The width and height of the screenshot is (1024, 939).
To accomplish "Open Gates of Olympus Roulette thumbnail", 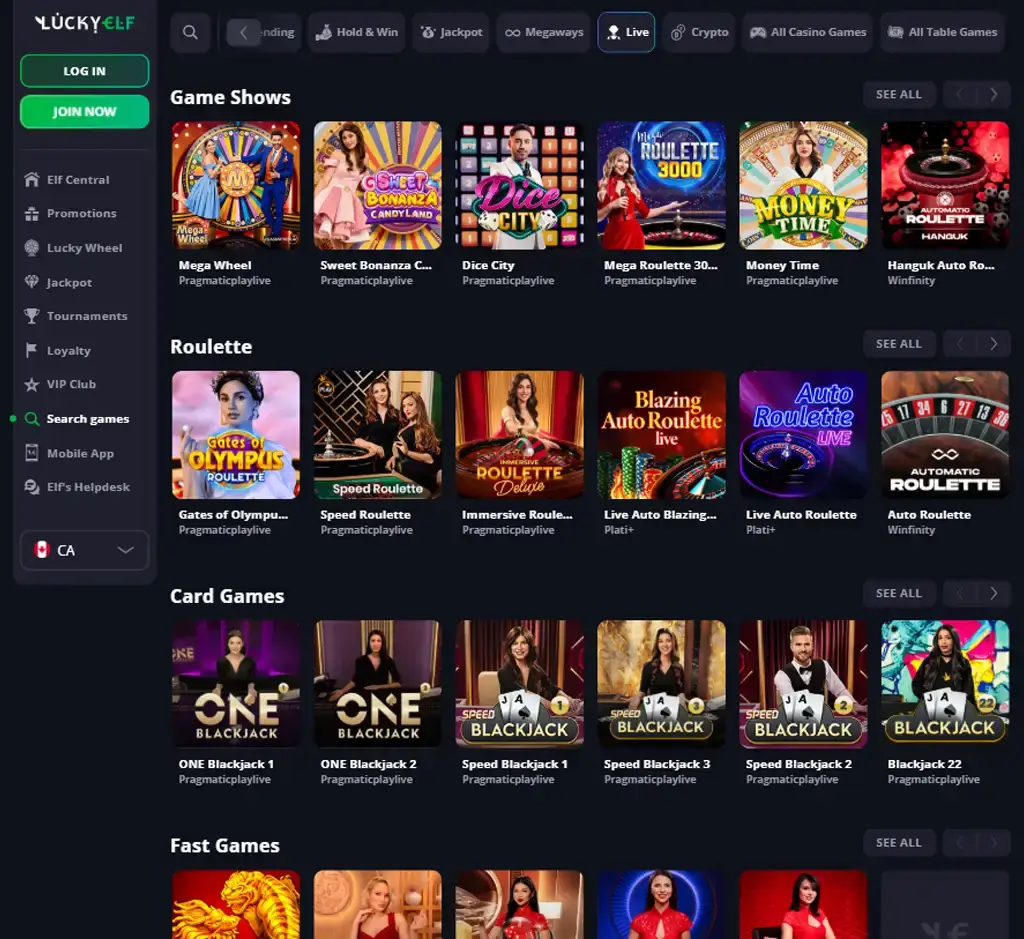I will pyautogui.click(x=236, y=435).
